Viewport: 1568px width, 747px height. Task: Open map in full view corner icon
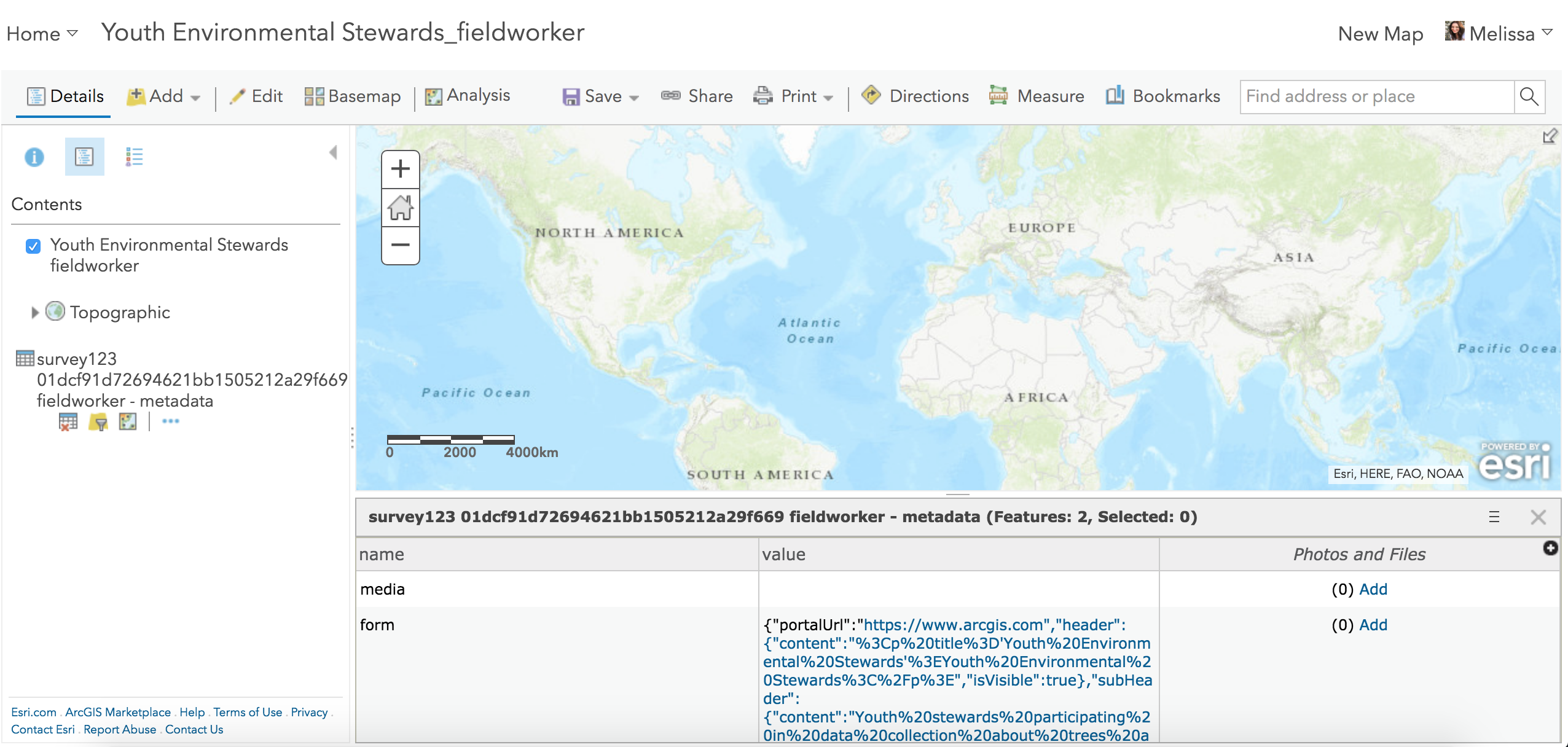tap(1550, 136)
